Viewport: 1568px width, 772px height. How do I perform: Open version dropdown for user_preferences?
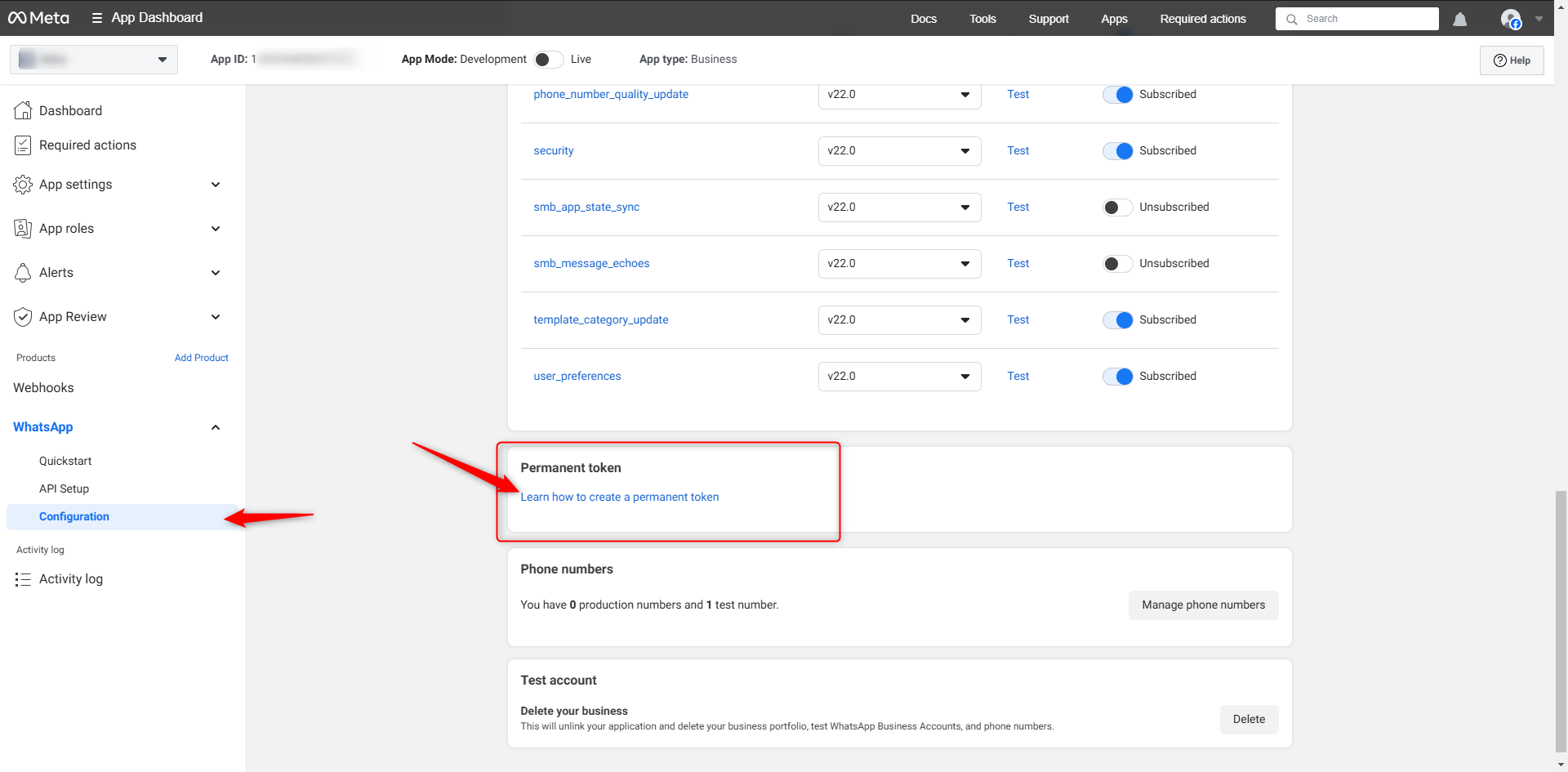[x=899, y=377]
